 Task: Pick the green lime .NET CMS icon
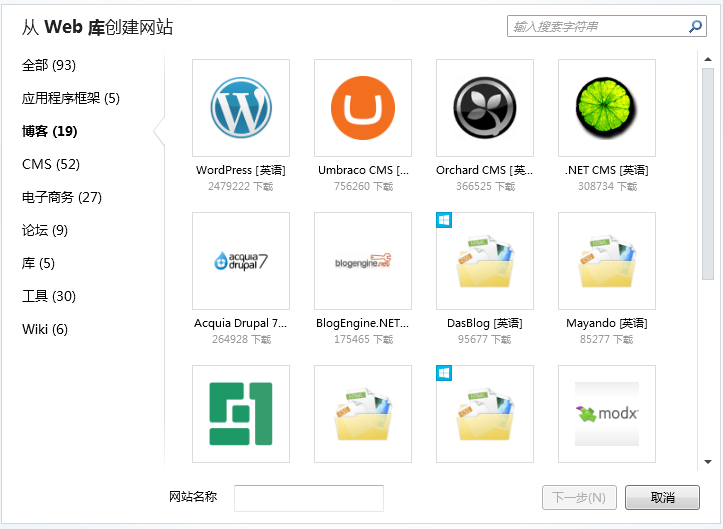pos(607,108)
